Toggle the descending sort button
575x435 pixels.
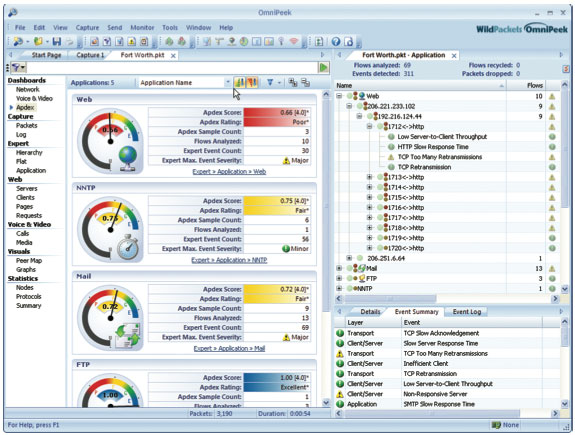(x=252, y=82)
